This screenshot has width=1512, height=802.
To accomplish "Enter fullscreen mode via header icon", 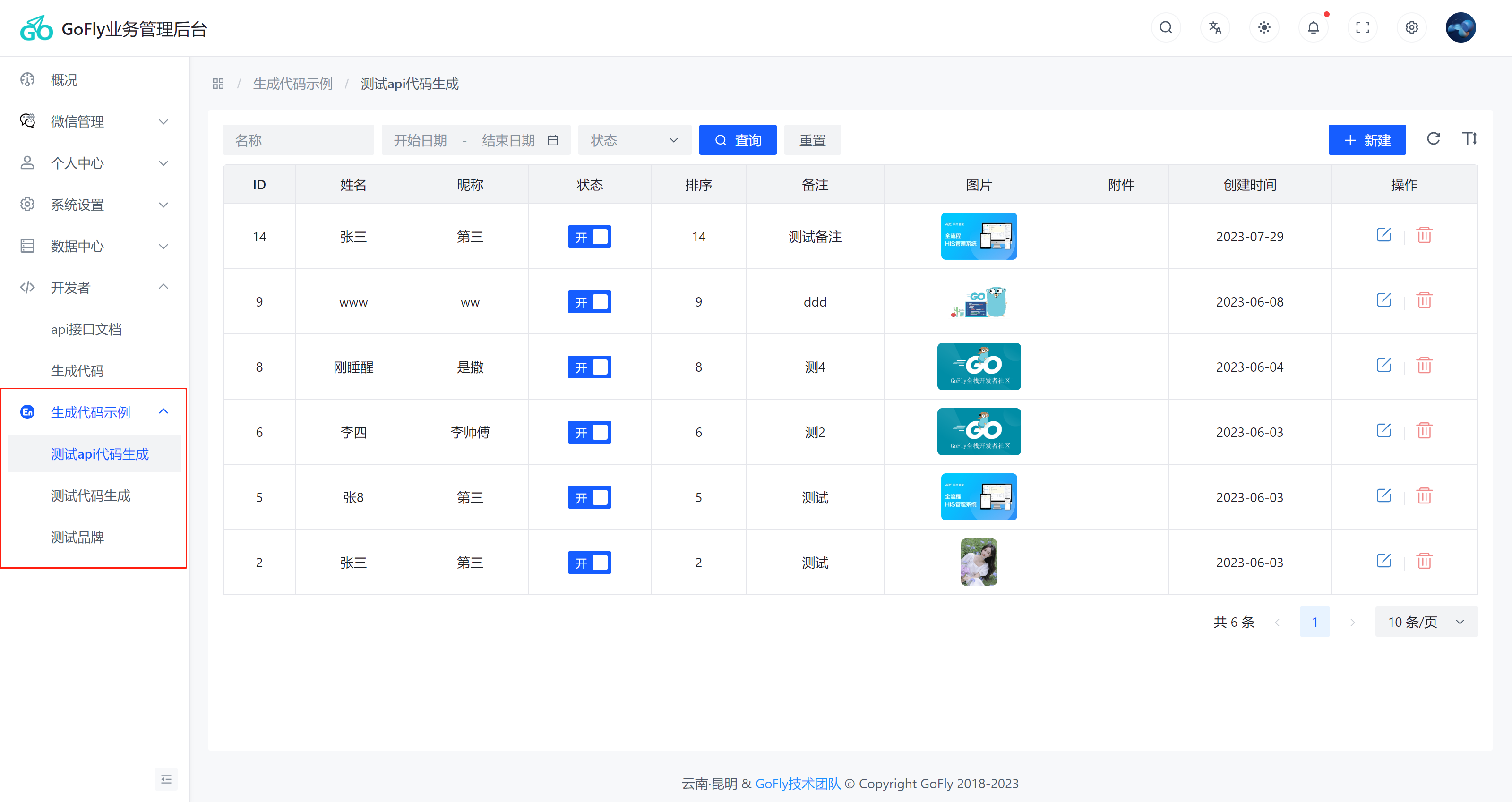I will click(x=1362, y=27).
